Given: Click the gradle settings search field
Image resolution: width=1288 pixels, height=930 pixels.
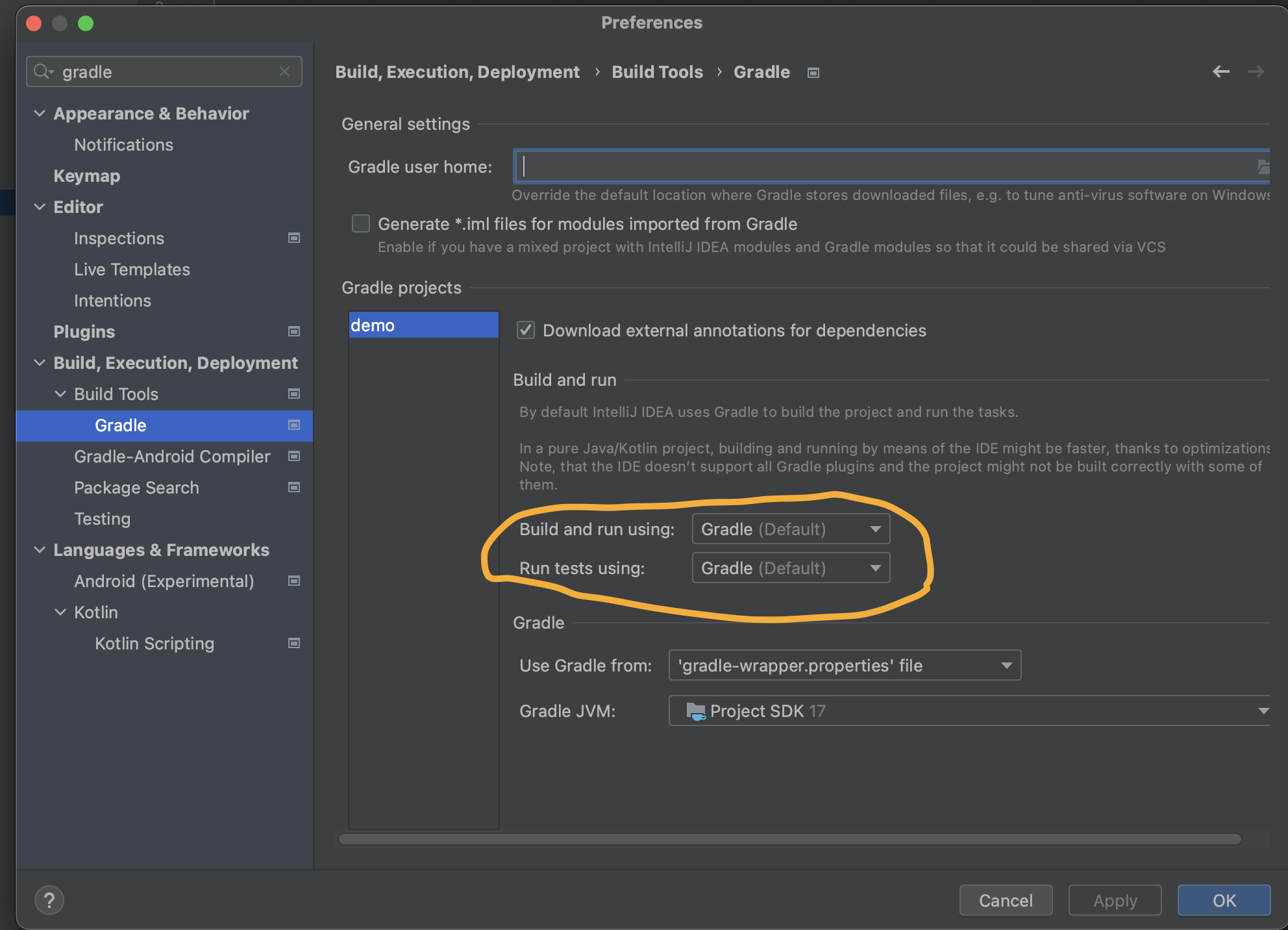Looking at the screenshot, I should pos(164,71).
